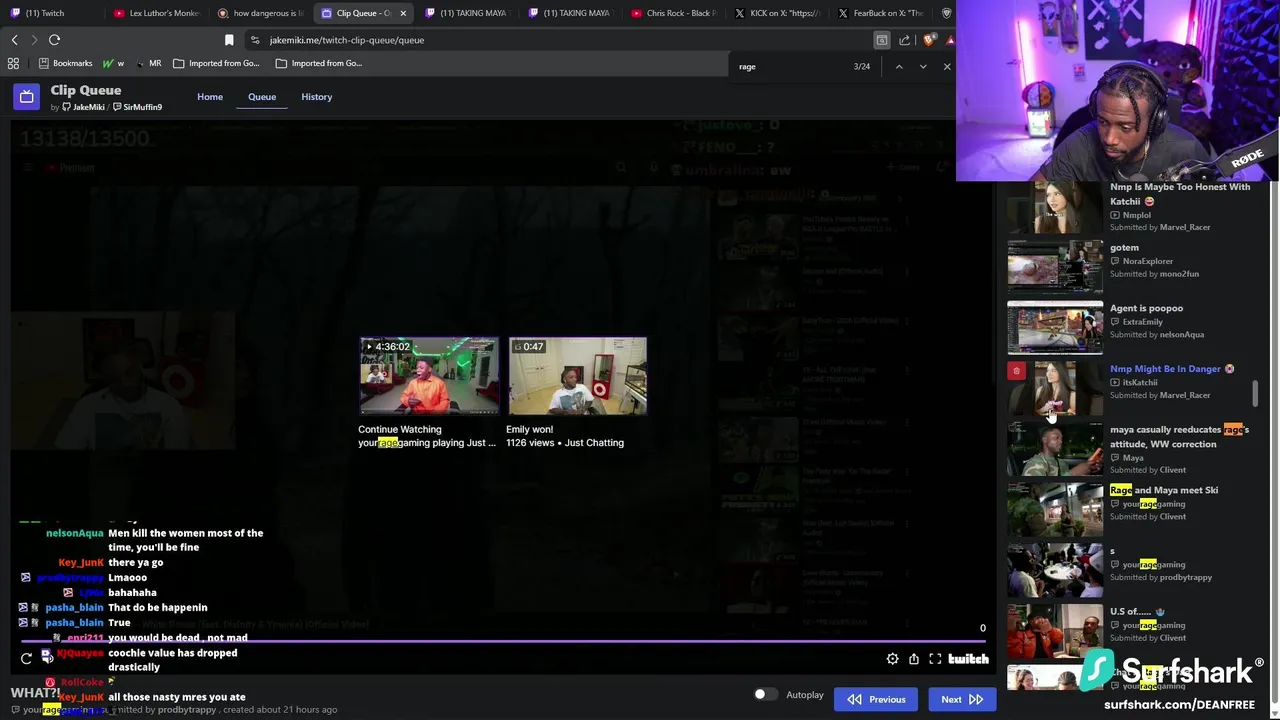
Task: Click the title Nmp Is Maybe Too Honest With Katchii
Action: [1180, 194]
